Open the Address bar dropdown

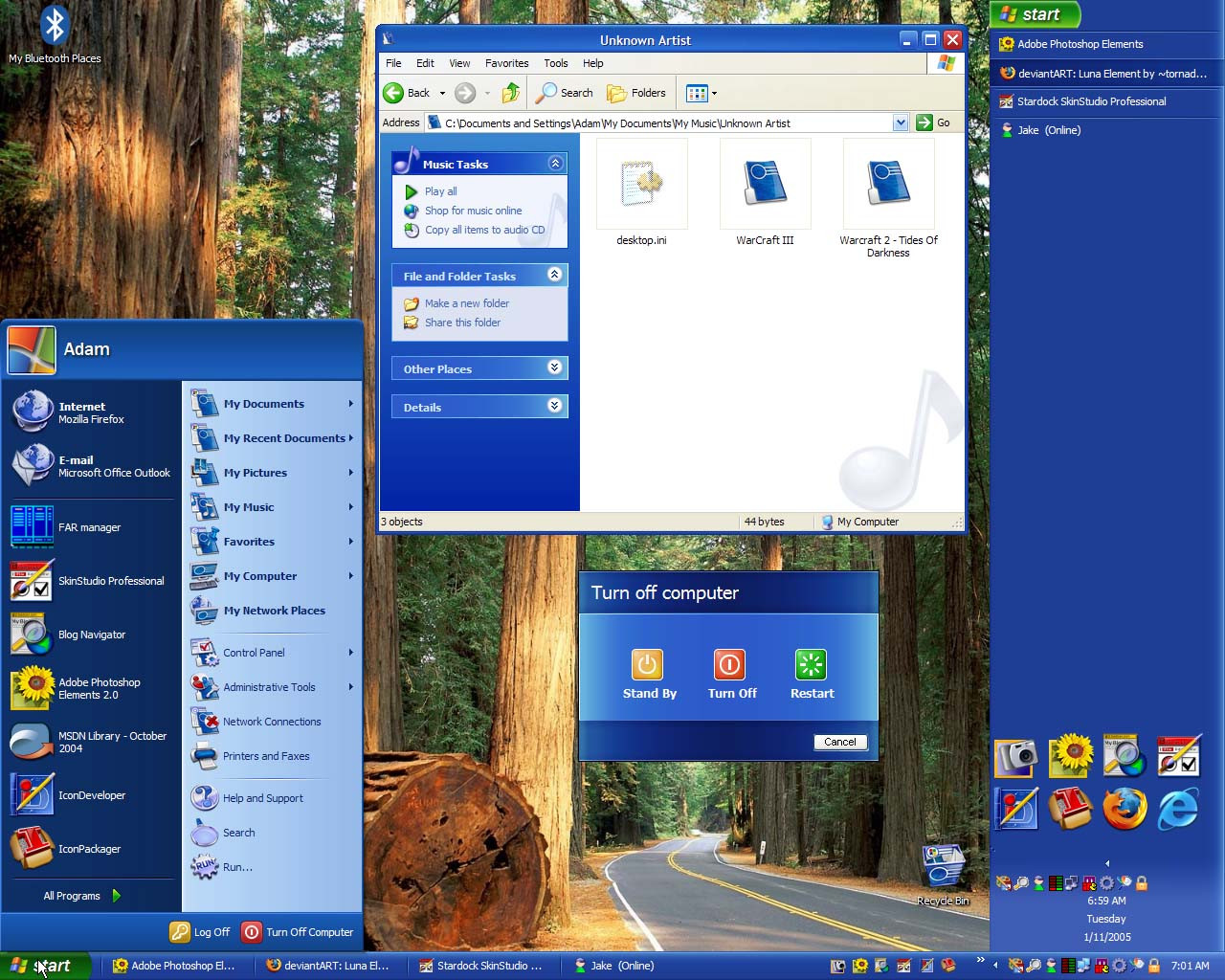pos(901,122)
